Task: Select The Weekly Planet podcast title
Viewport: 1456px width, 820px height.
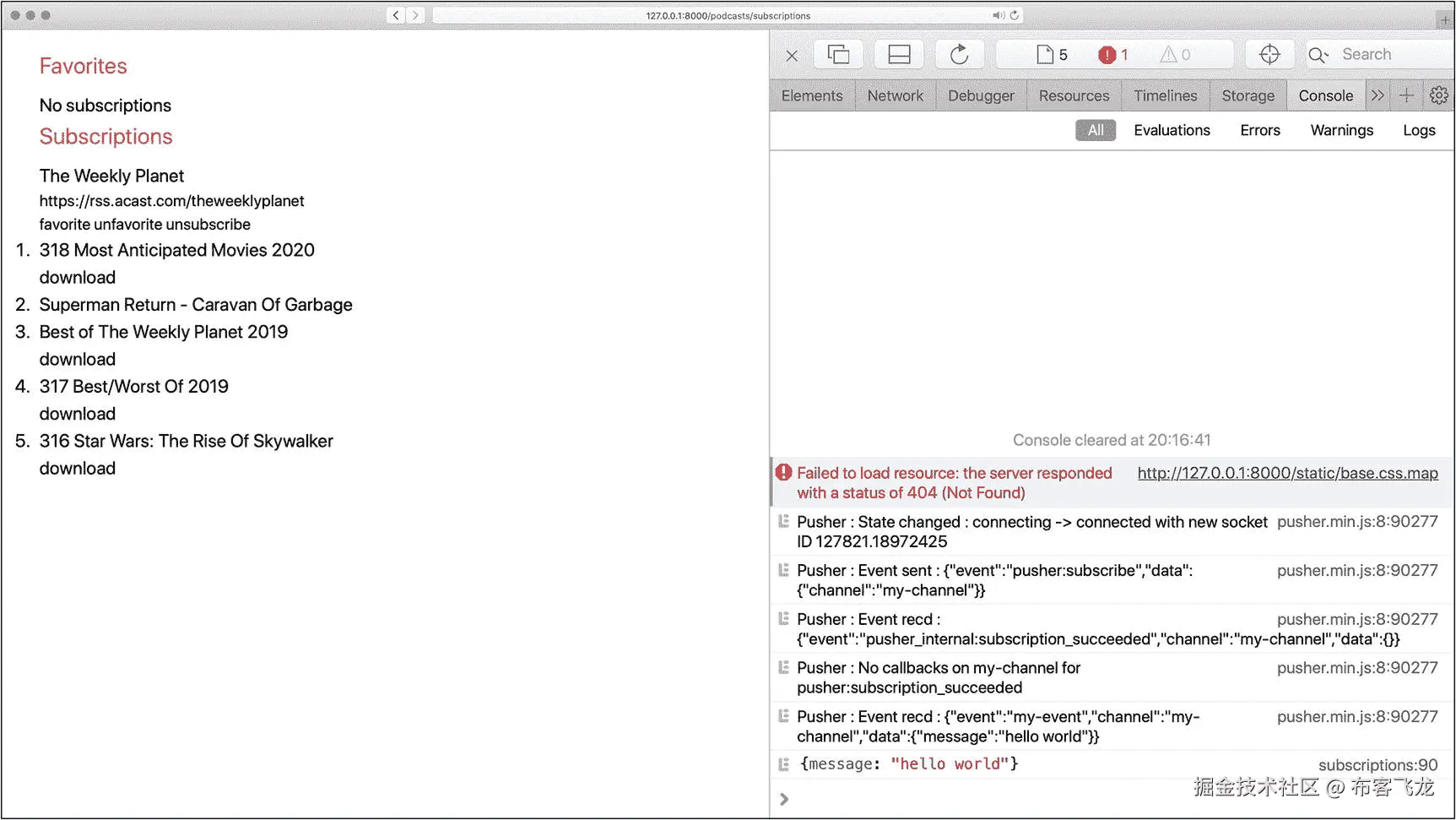Action: click(111, 176)
